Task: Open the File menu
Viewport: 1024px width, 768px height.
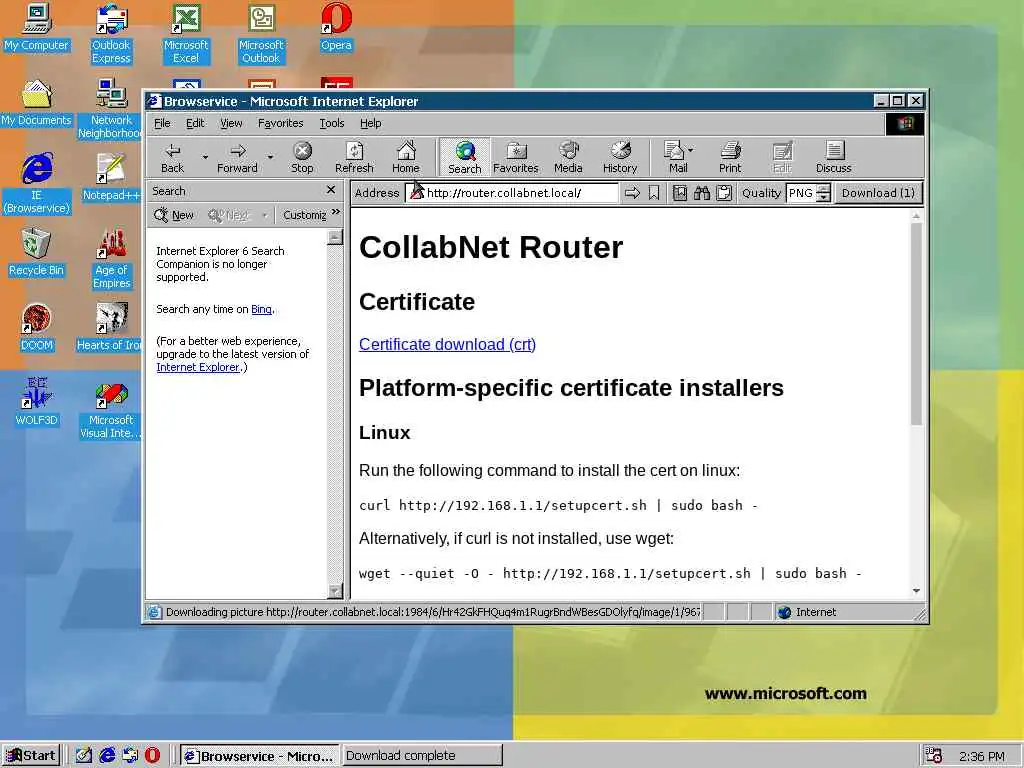Action: (x=162, y=123)
